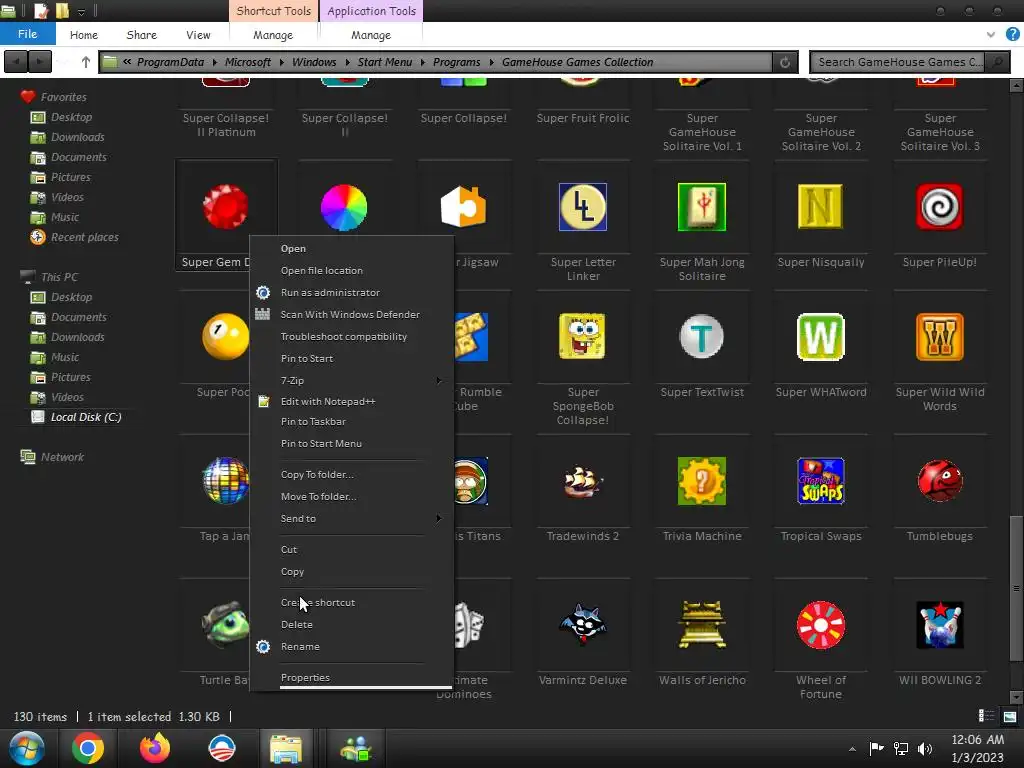
Task: Expand the 7-Zip submenu arrow
Action: point(438,381)
